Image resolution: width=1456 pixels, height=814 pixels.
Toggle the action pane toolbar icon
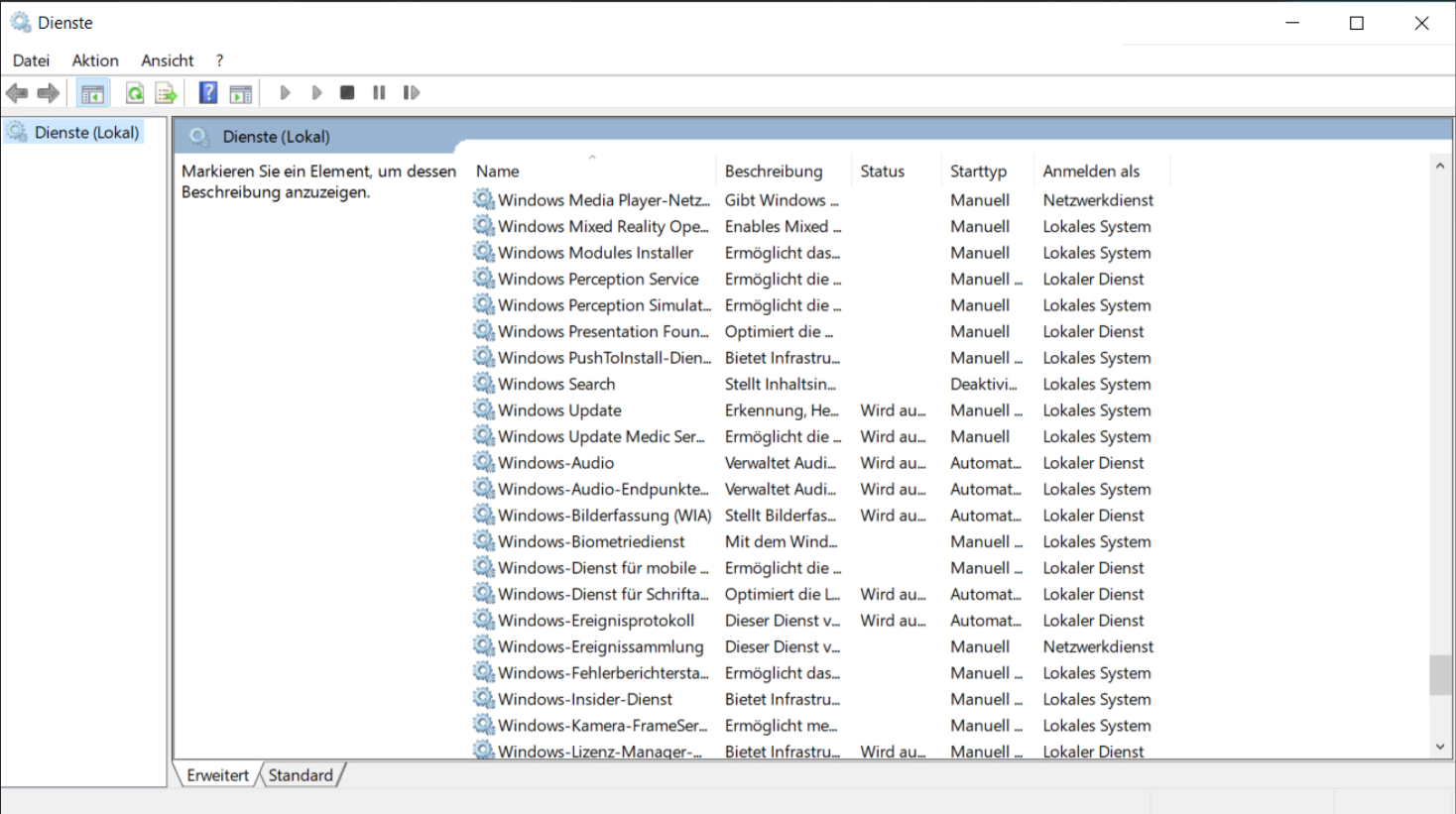(240, 93)
